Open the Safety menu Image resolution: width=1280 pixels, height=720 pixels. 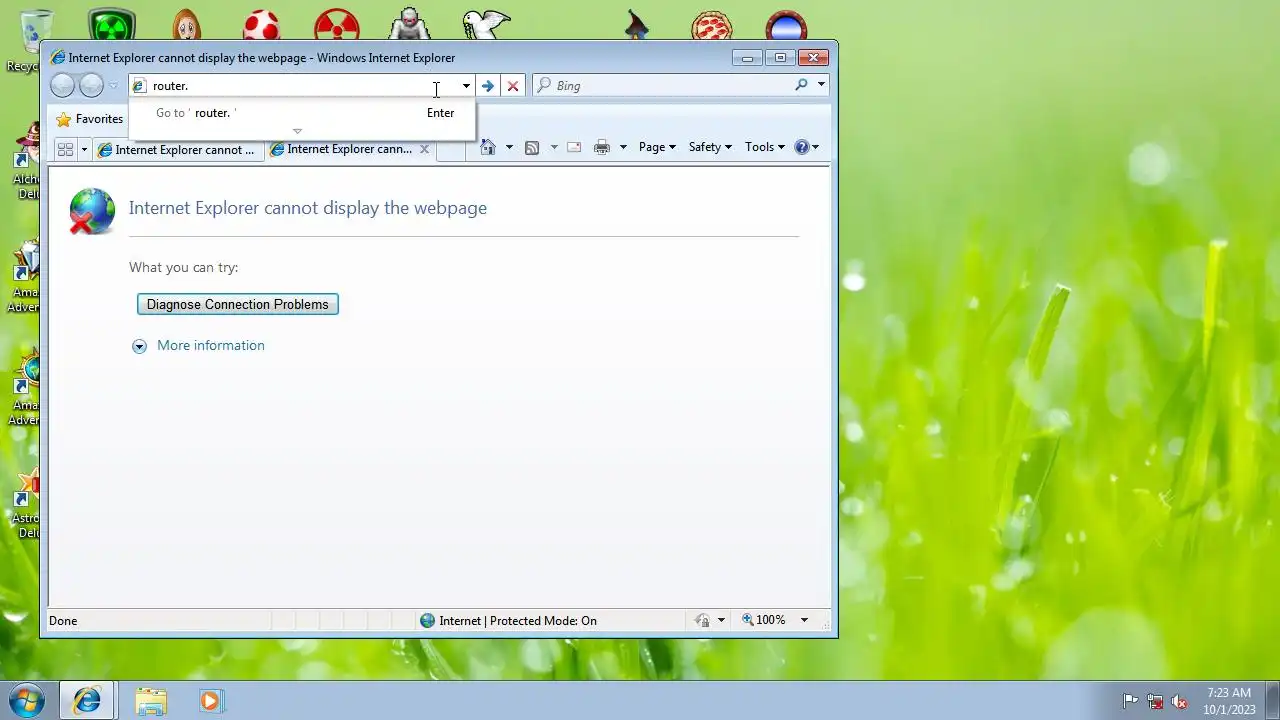tap(710, 147)
